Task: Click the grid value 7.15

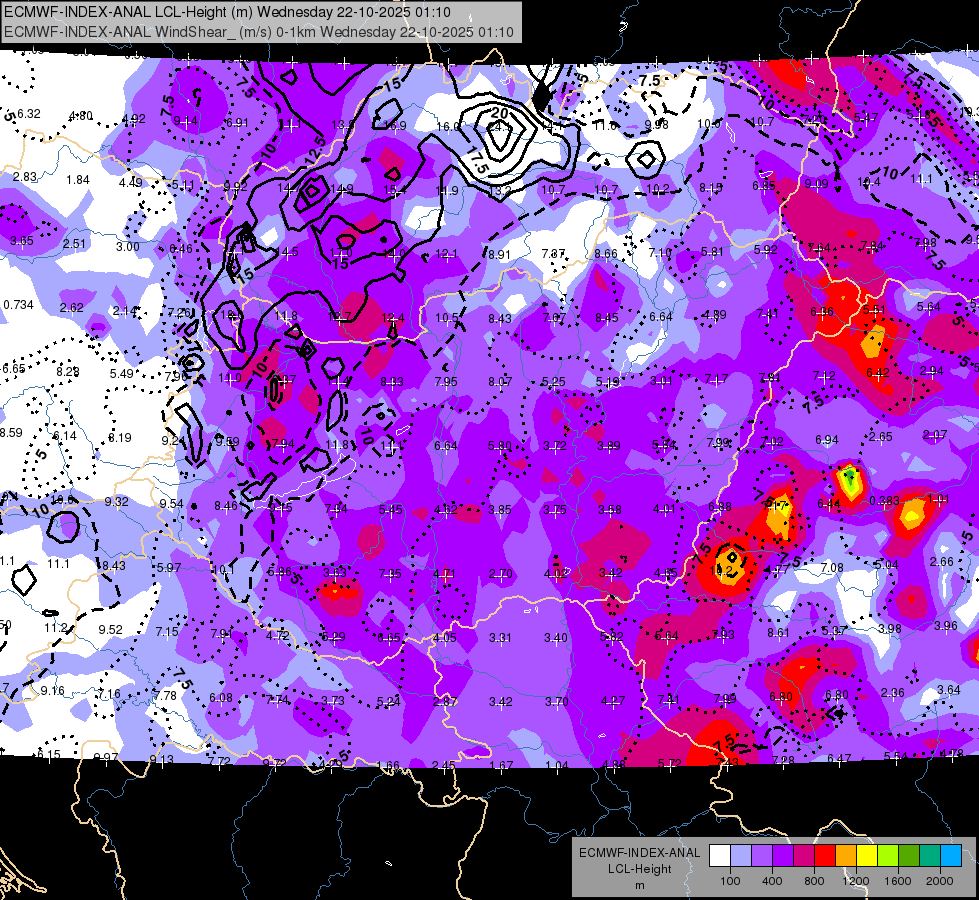Action: click(167, 632)
